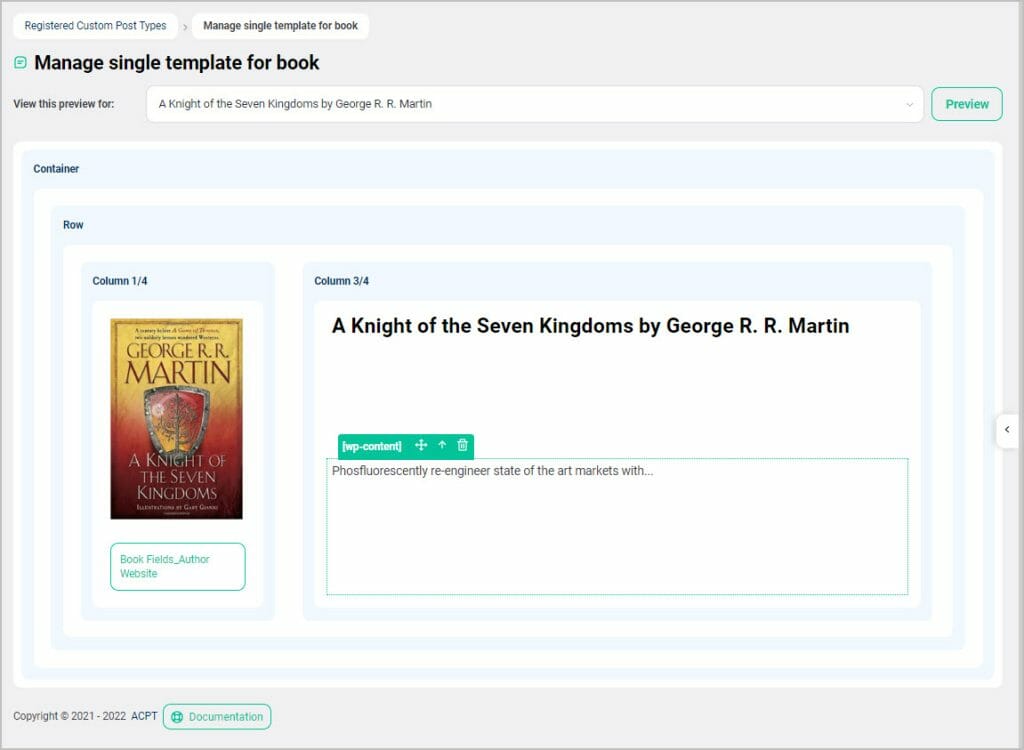
Task: Select the Container label
Action: pos(56,169)
